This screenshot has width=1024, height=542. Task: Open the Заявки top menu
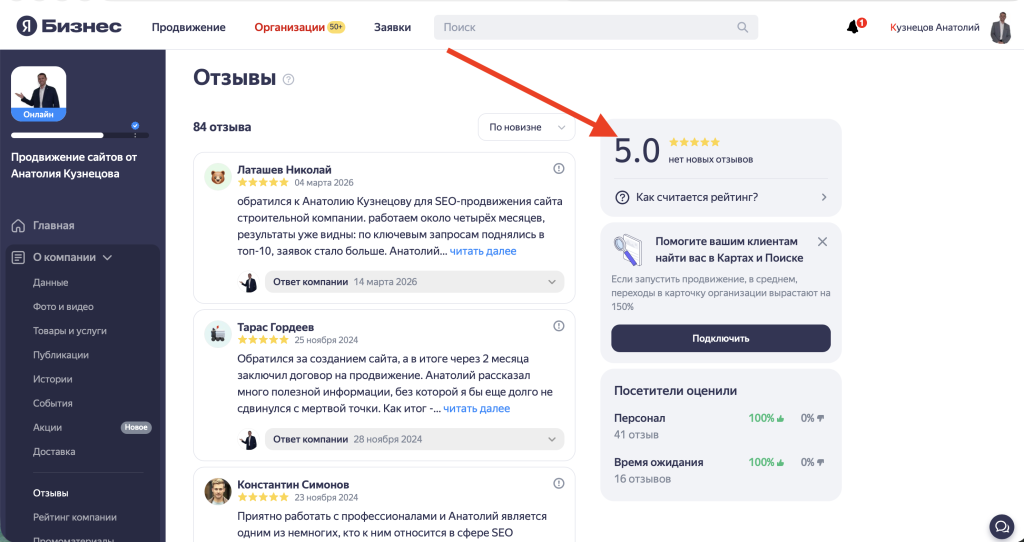pos(392,27)
